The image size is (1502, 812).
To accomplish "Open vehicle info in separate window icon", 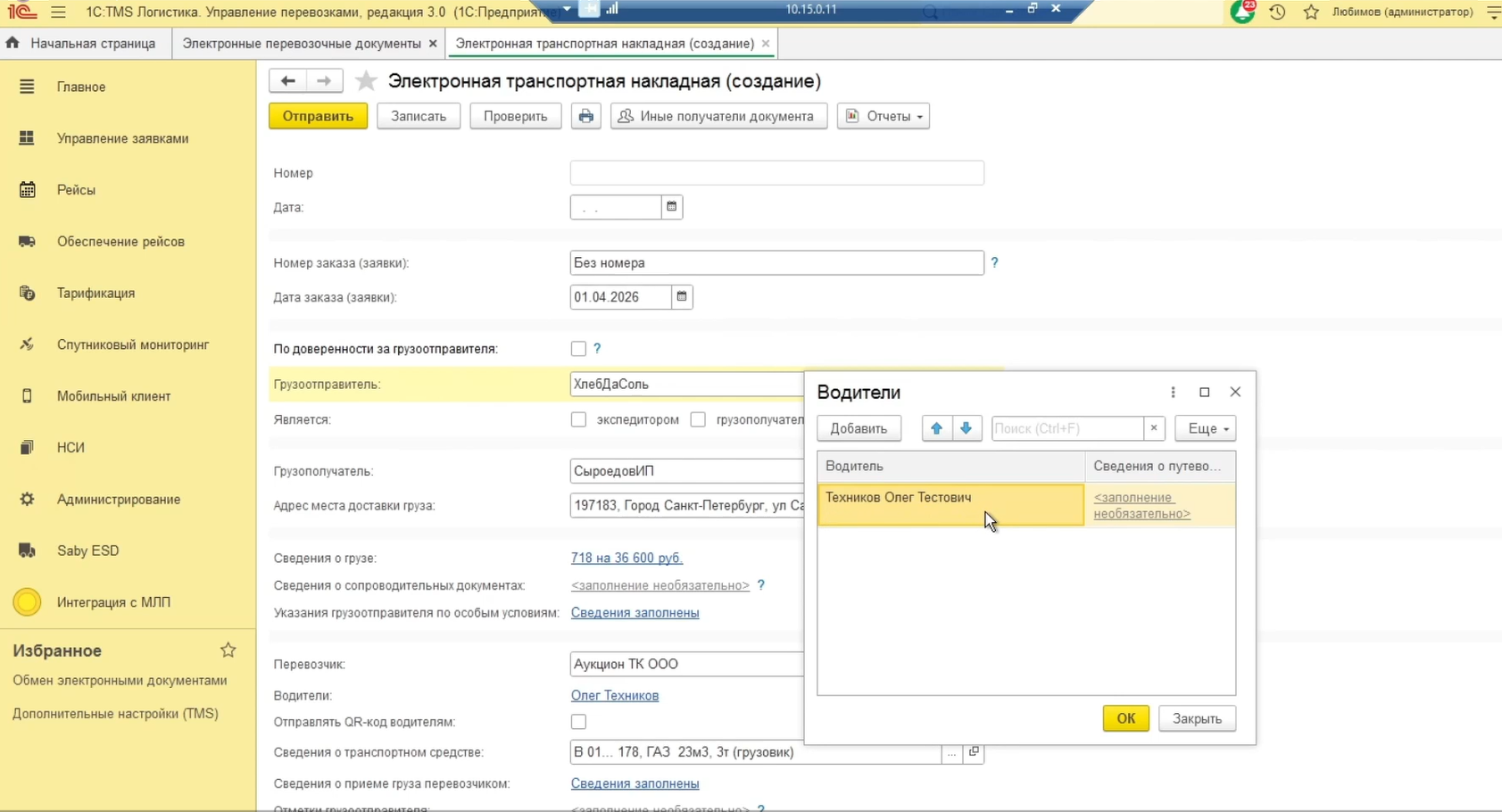I will coord(974,752).
